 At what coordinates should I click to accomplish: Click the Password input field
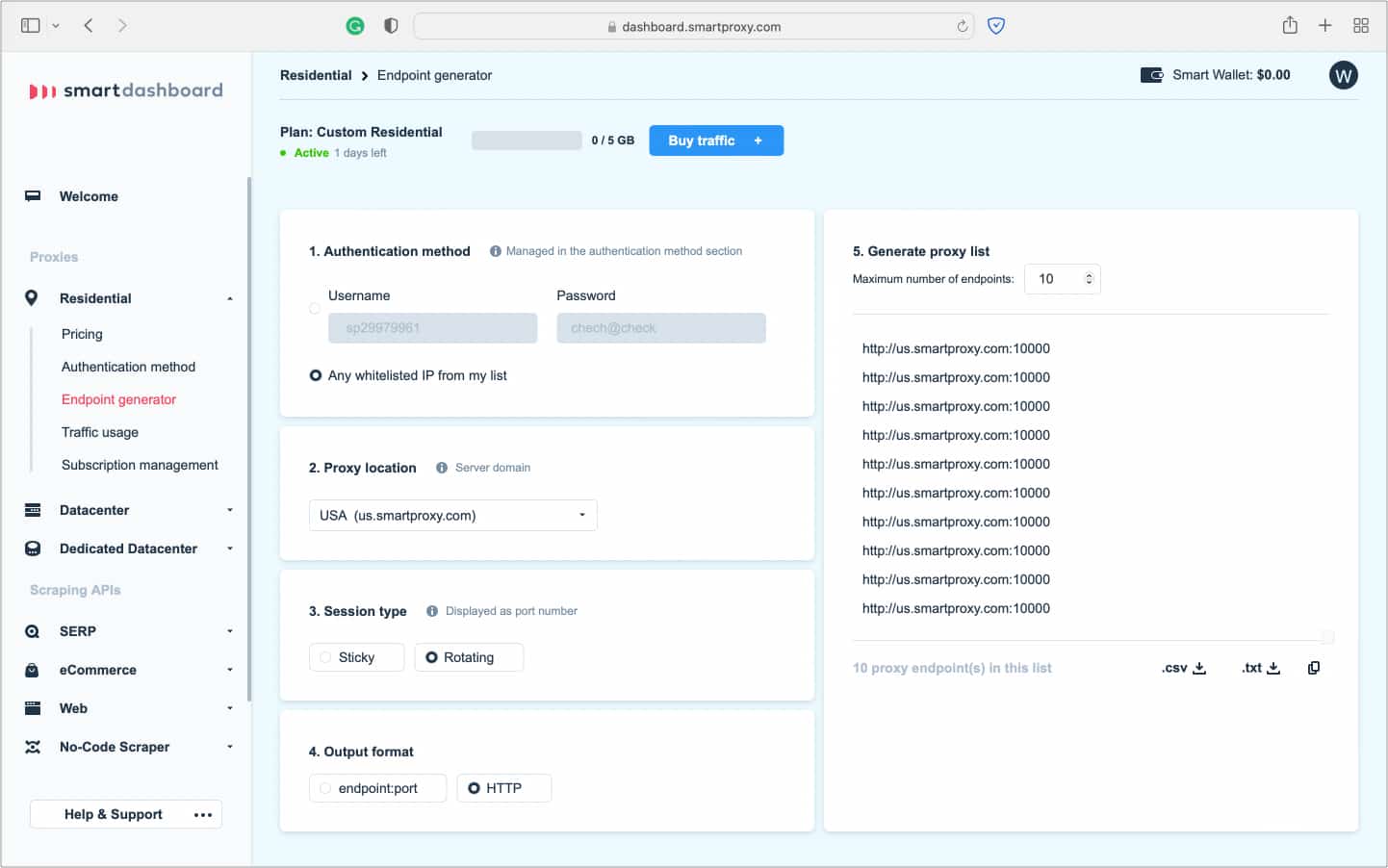tap(661, 328)
